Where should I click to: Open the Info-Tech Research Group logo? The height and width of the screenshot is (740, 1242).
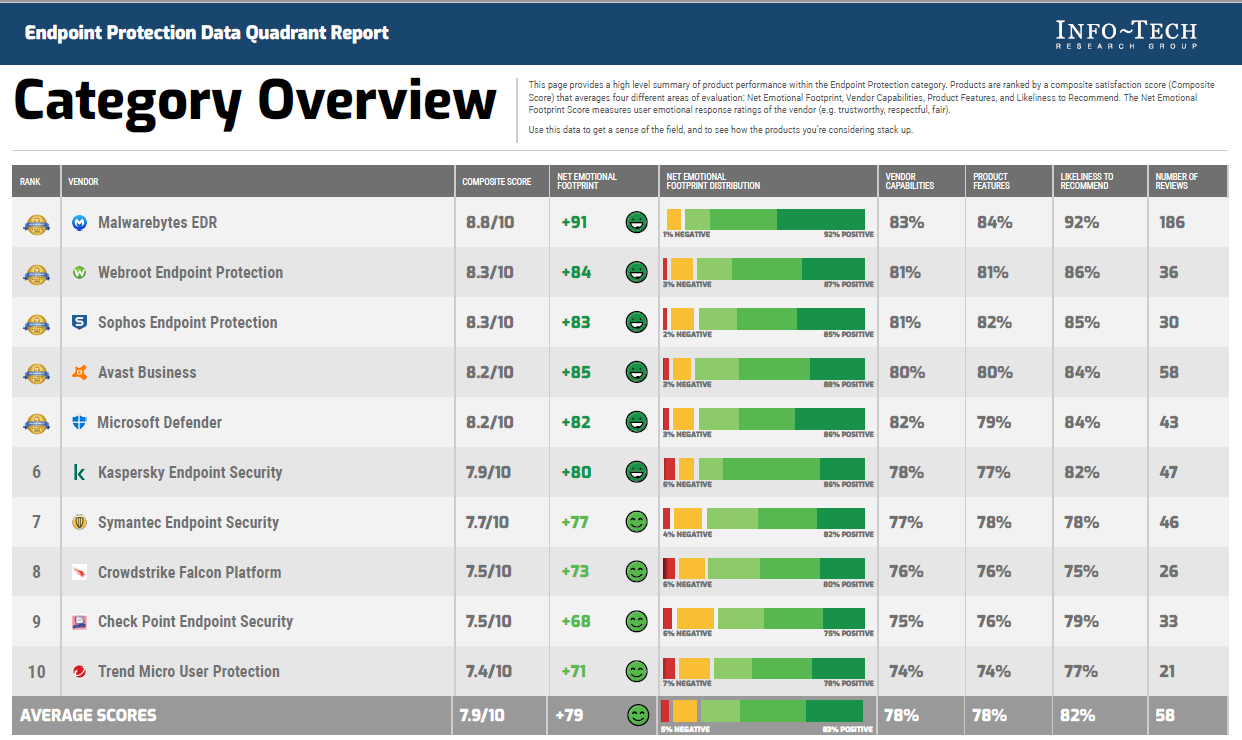[1126, 33]
